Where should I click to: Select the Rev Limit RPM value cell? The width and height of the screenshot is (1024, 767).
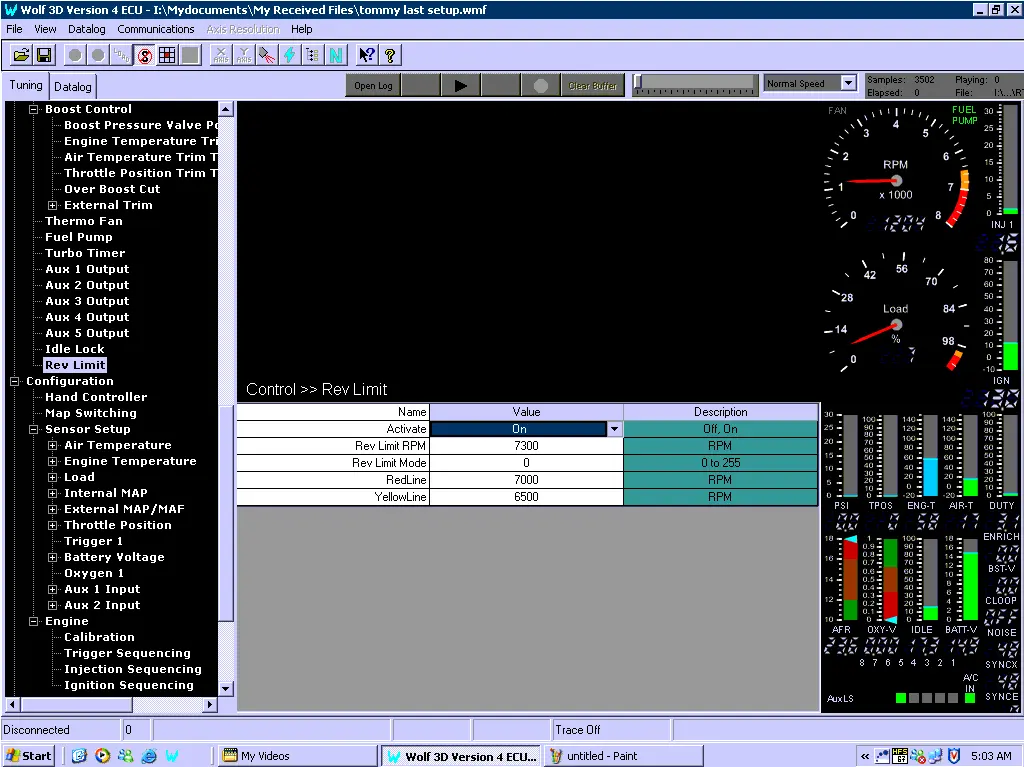click(526, 446)
